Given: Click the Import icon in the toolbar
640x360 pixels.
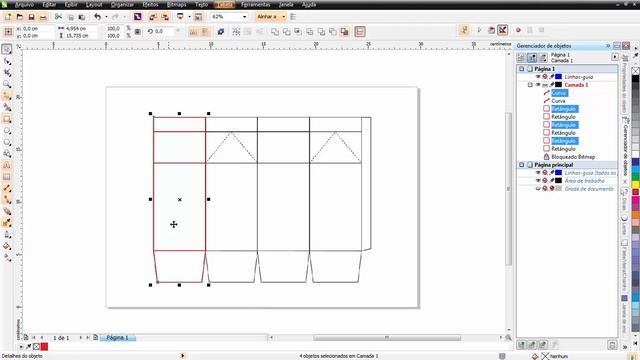Looking at the screenshot, I should click(153, 17).
